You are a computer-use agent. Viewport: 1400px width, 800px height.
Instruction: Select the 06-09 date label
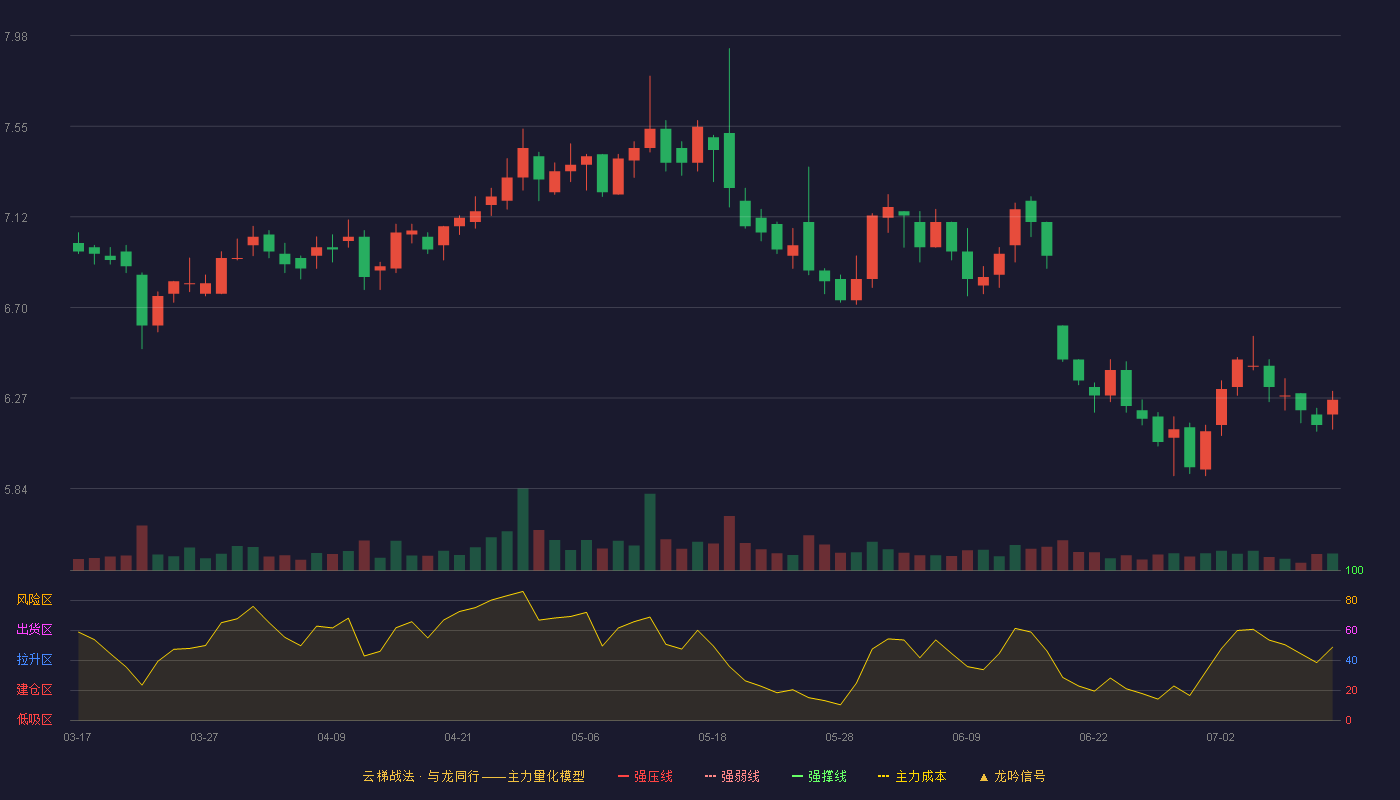966,737
